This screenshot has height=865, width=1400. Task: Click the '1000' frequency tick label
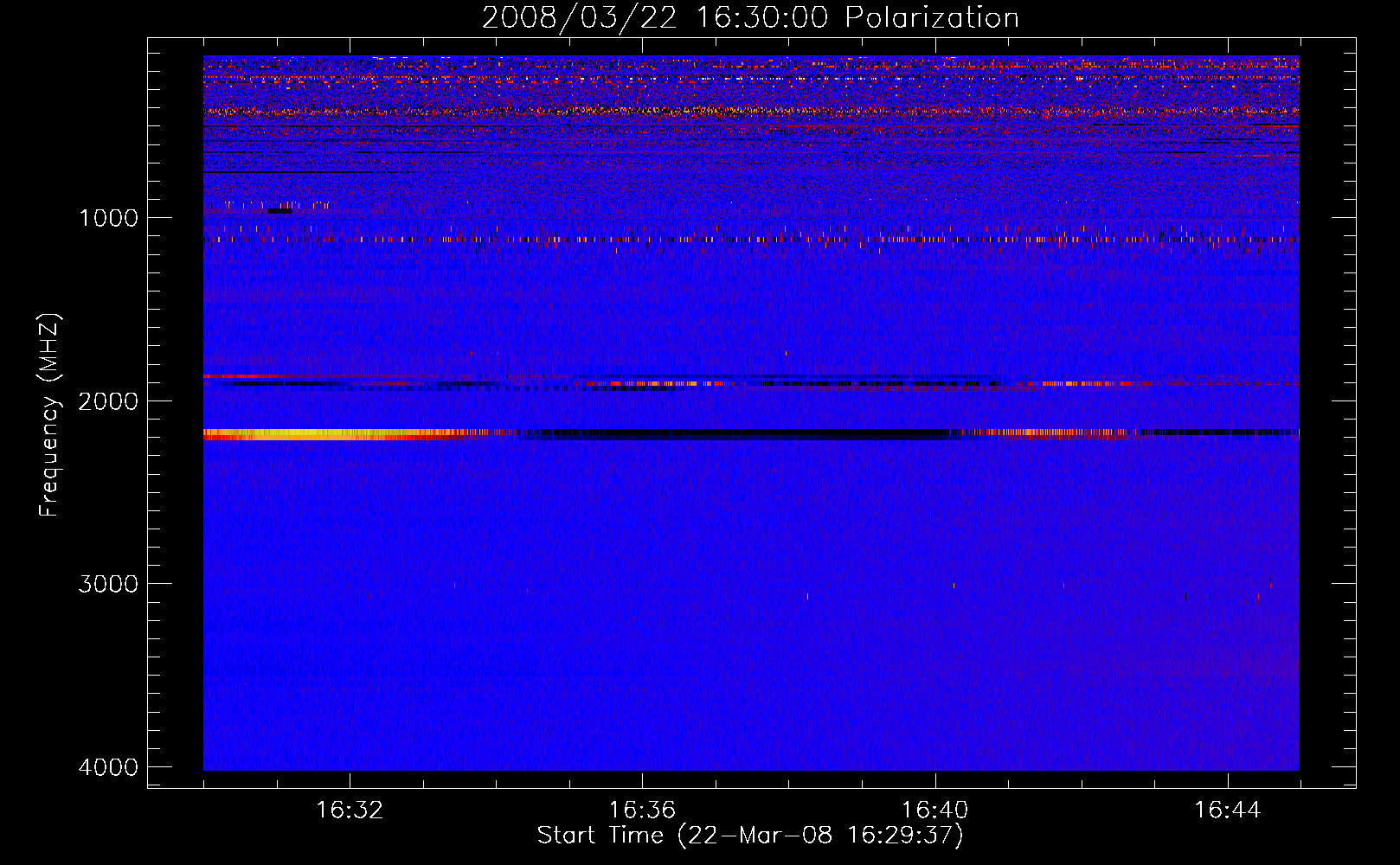108,218
